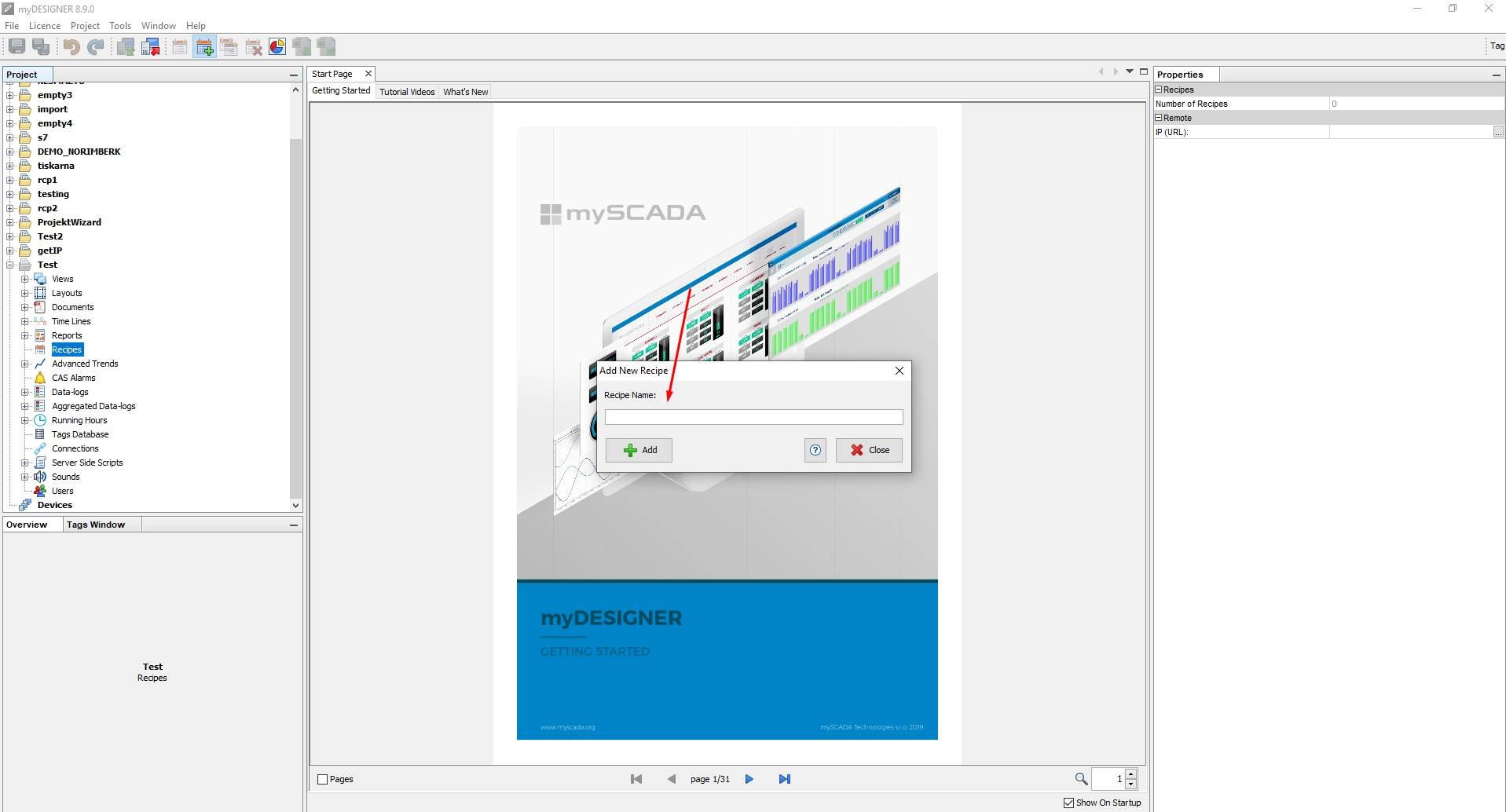This screenshot has height=812, width=1506.
Task: Select the Recipes tree item
Action: click(67, 349)
